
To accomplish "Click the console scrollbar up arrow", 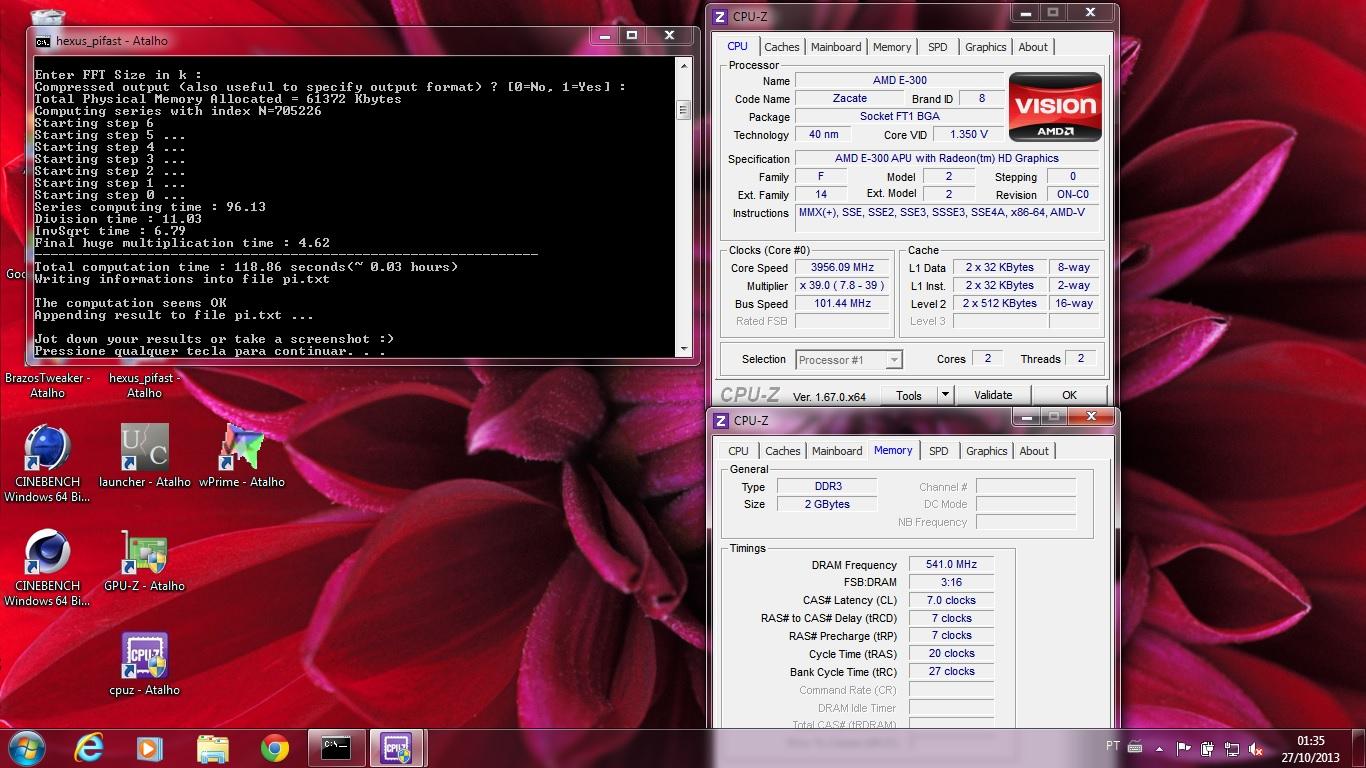I will tap(684, 66).
